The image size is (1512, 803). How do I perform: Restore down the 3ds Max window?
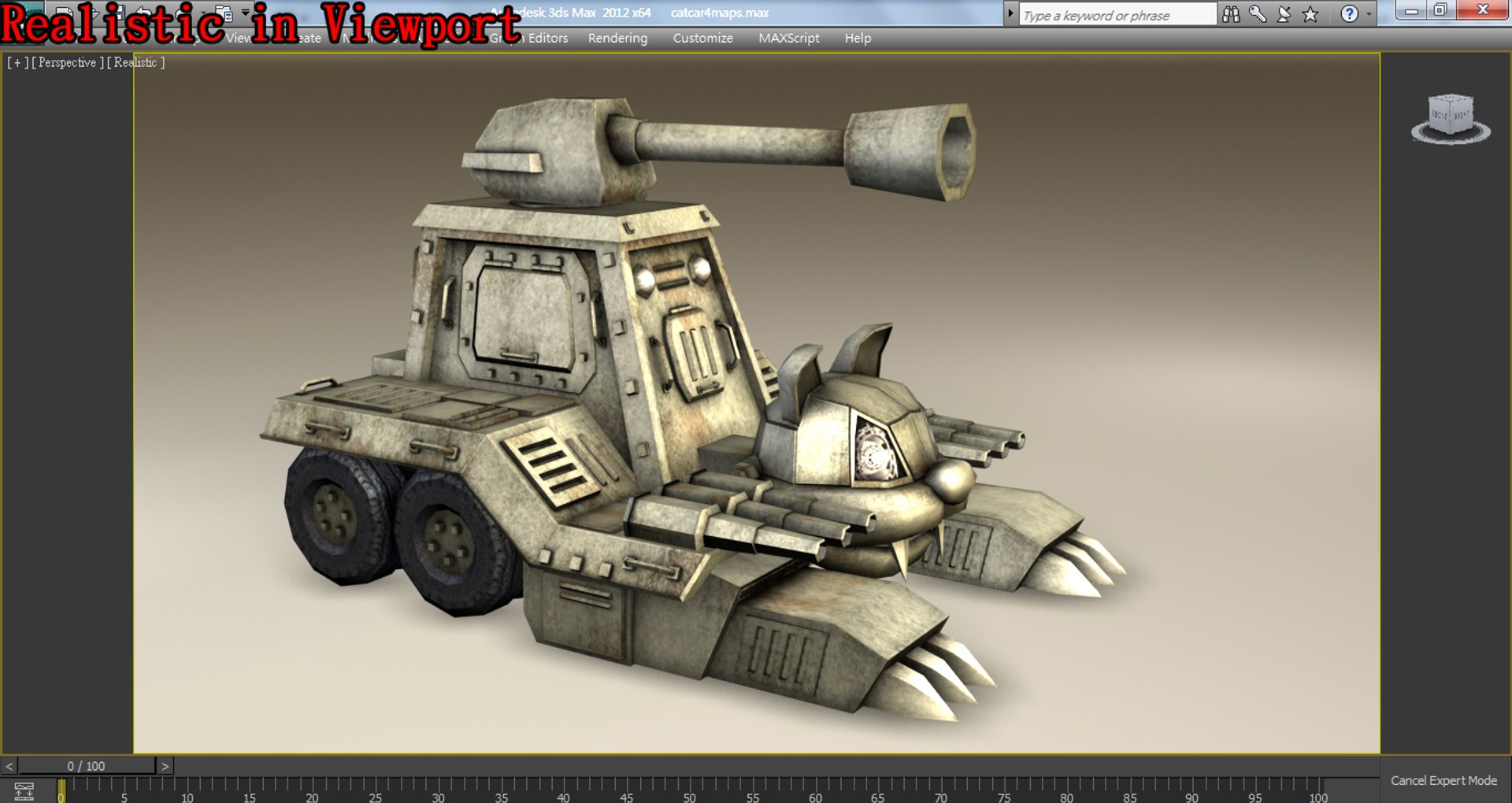point(1440,9)
